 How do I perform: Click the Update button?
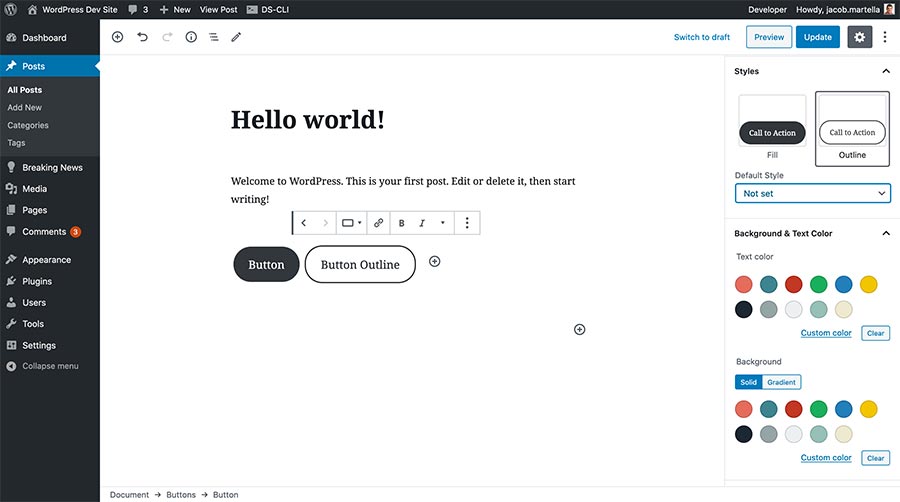tap(817, 37)
